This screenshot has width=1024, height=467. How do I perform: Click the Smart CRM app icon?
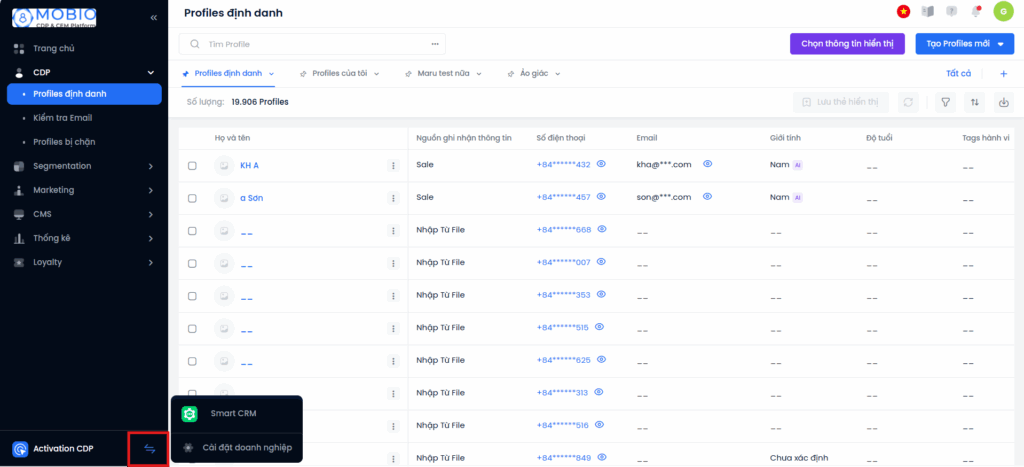click(x=189, y=414)
